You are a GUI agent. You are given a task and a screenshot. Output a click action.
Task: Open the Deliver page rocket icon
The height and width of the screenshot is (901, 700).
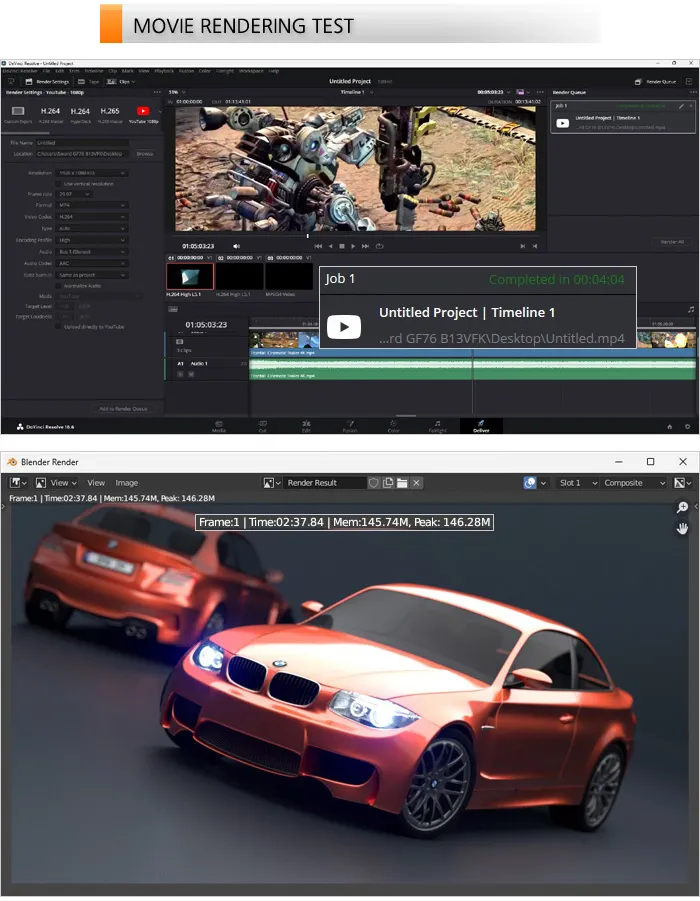[x=481, y=423]
